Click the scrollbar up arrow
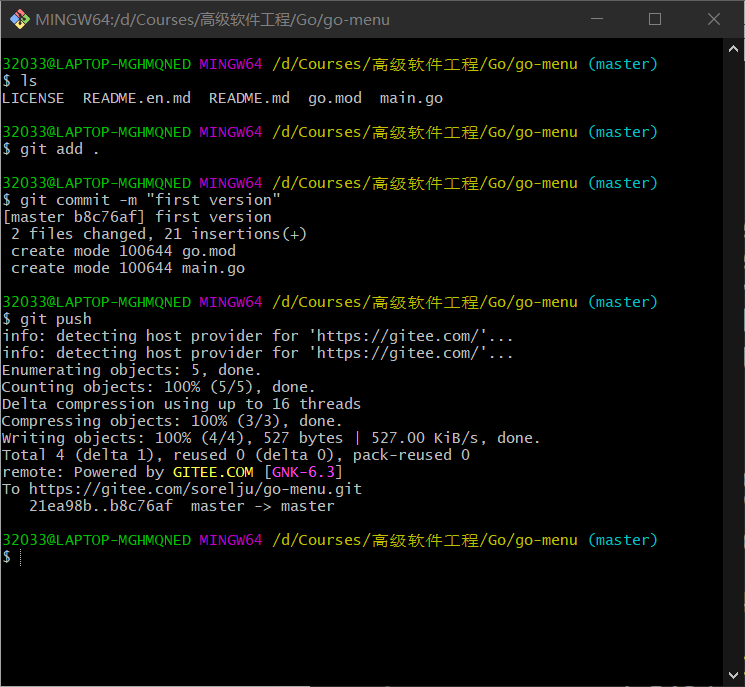745x687 pixels. (734, 48)
